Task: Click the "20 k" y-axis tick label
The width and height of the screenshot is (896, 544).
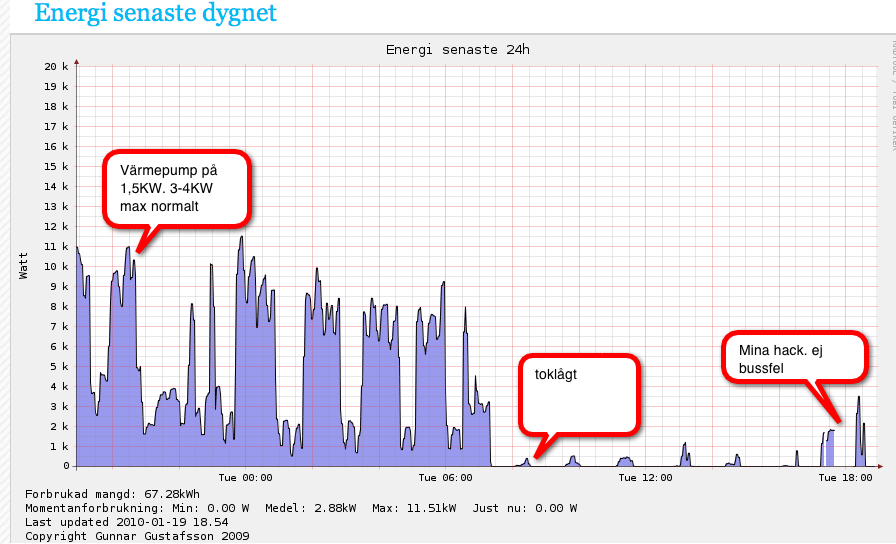Action: click(56, 67)
